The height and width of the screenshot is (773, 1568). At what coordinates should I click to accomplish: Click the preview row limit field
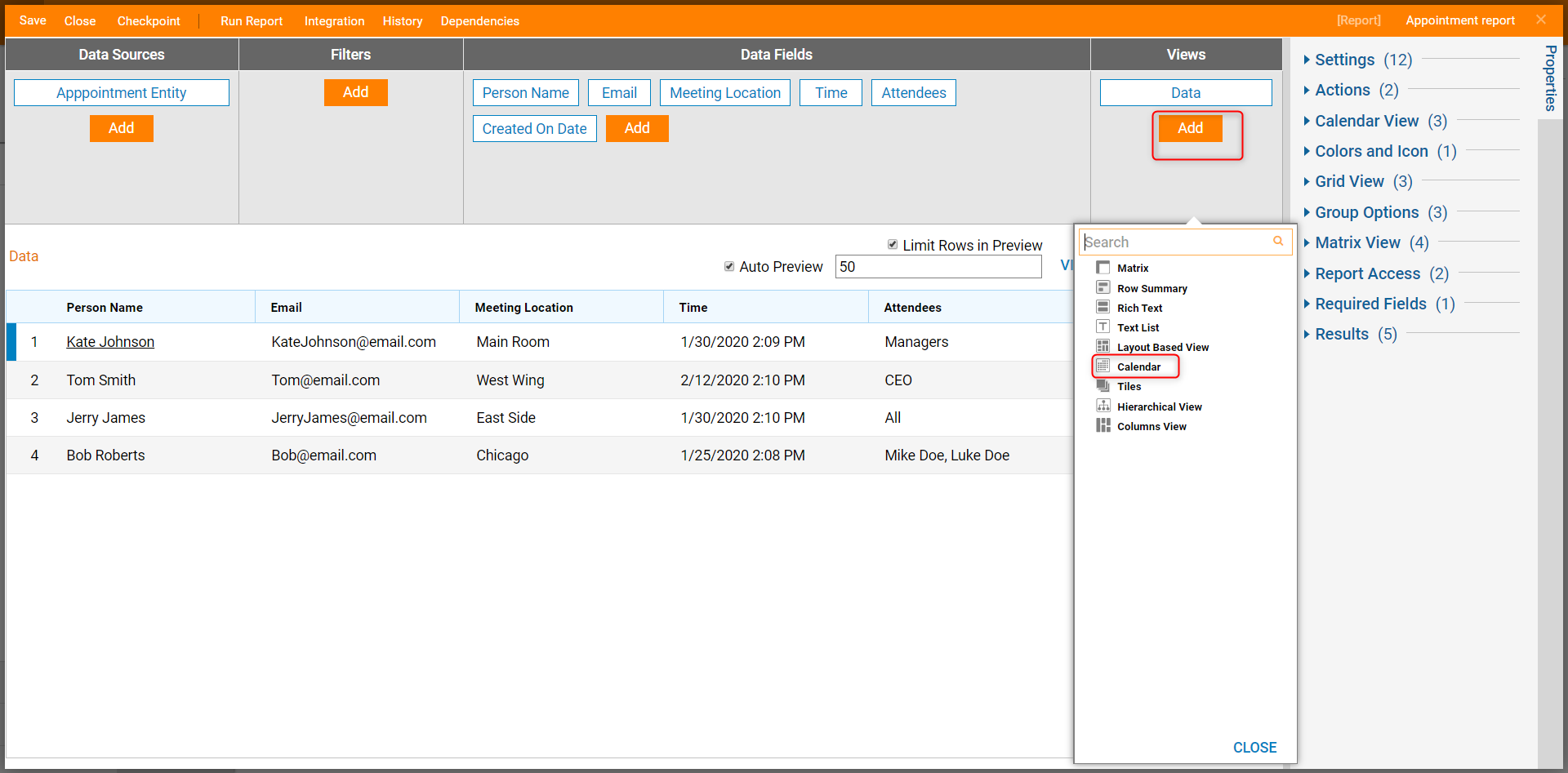click(x=938, y=267)
